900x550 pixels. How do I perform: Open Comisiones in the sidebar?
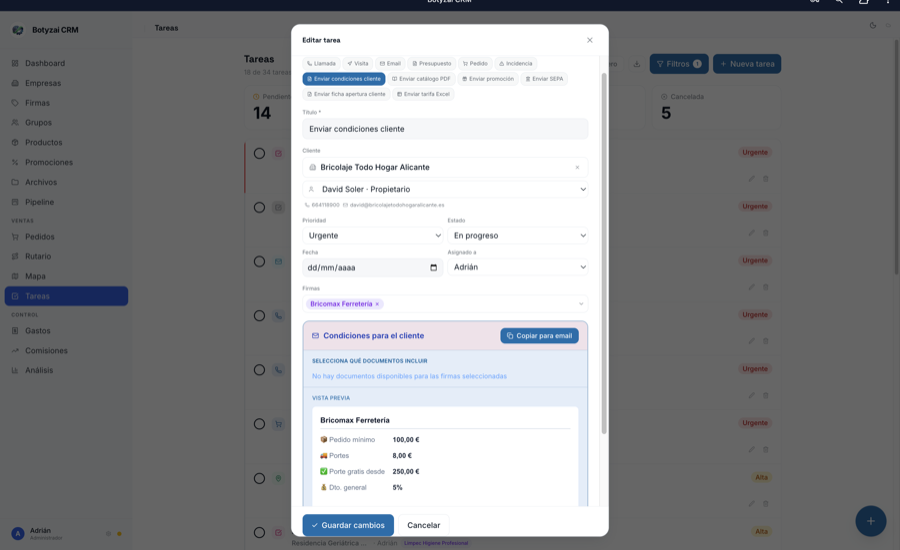click(x=66, y=351)
